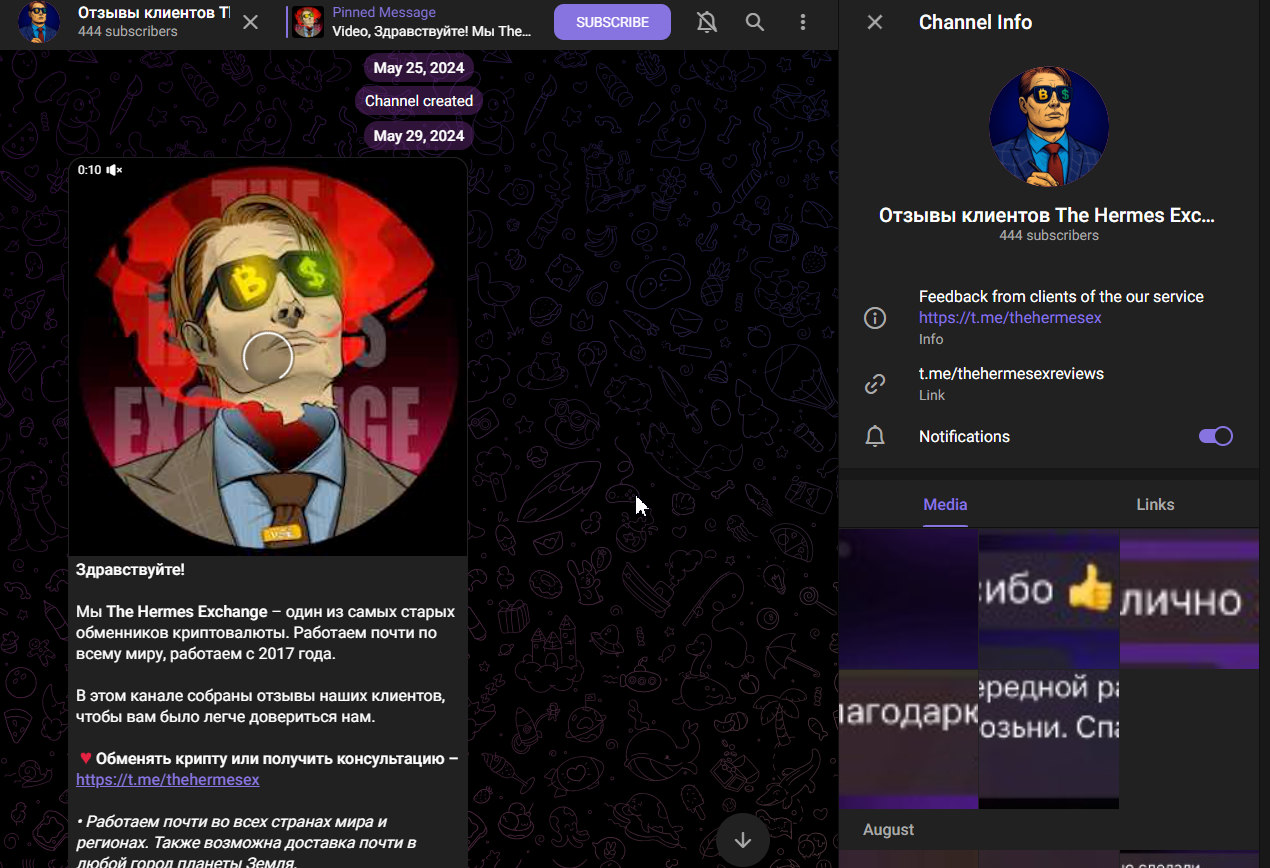This screenshot has width=1270, height=868.
Task: Play the video message in the chat
Action: point(268,356)
